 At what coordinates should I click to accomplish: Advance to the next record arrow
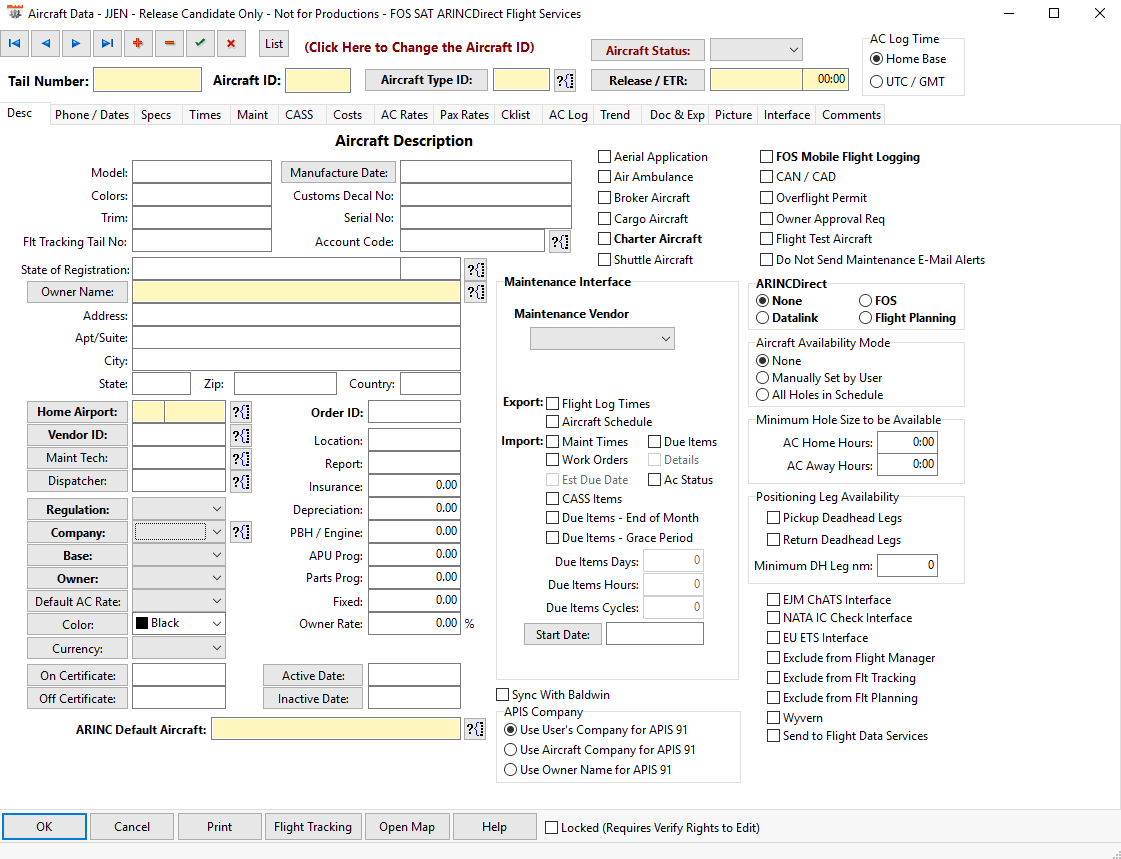[75, 44]
